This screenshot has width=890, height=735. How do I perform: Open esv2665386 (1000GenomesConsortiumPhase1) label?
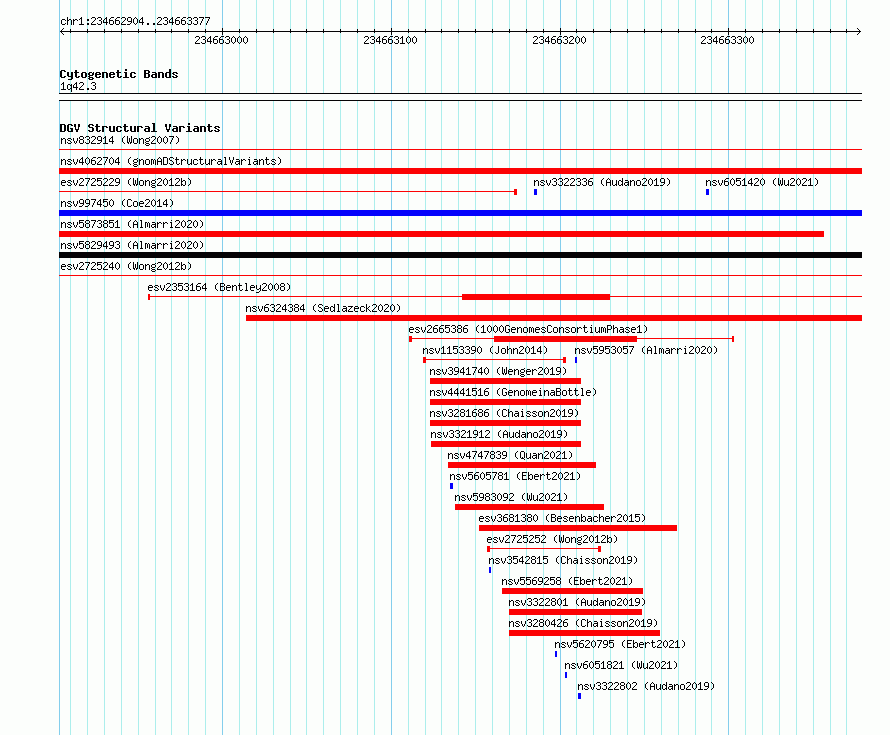pyautogui.click(x=528, y=329)
